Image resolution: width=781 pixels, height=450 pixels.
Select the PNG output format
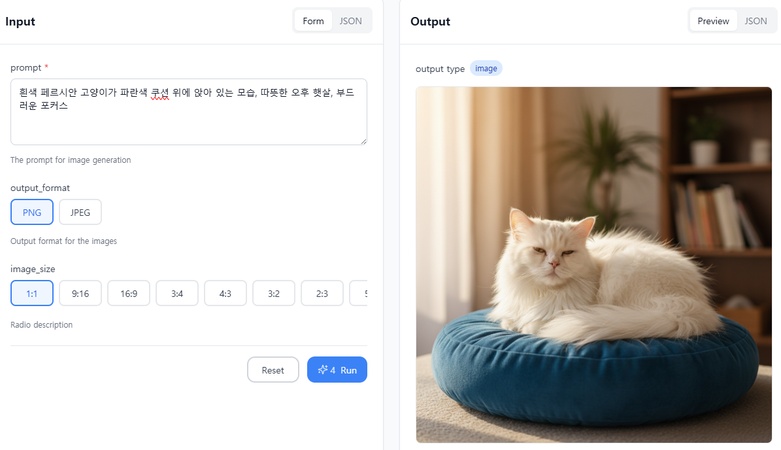(32, 212)
